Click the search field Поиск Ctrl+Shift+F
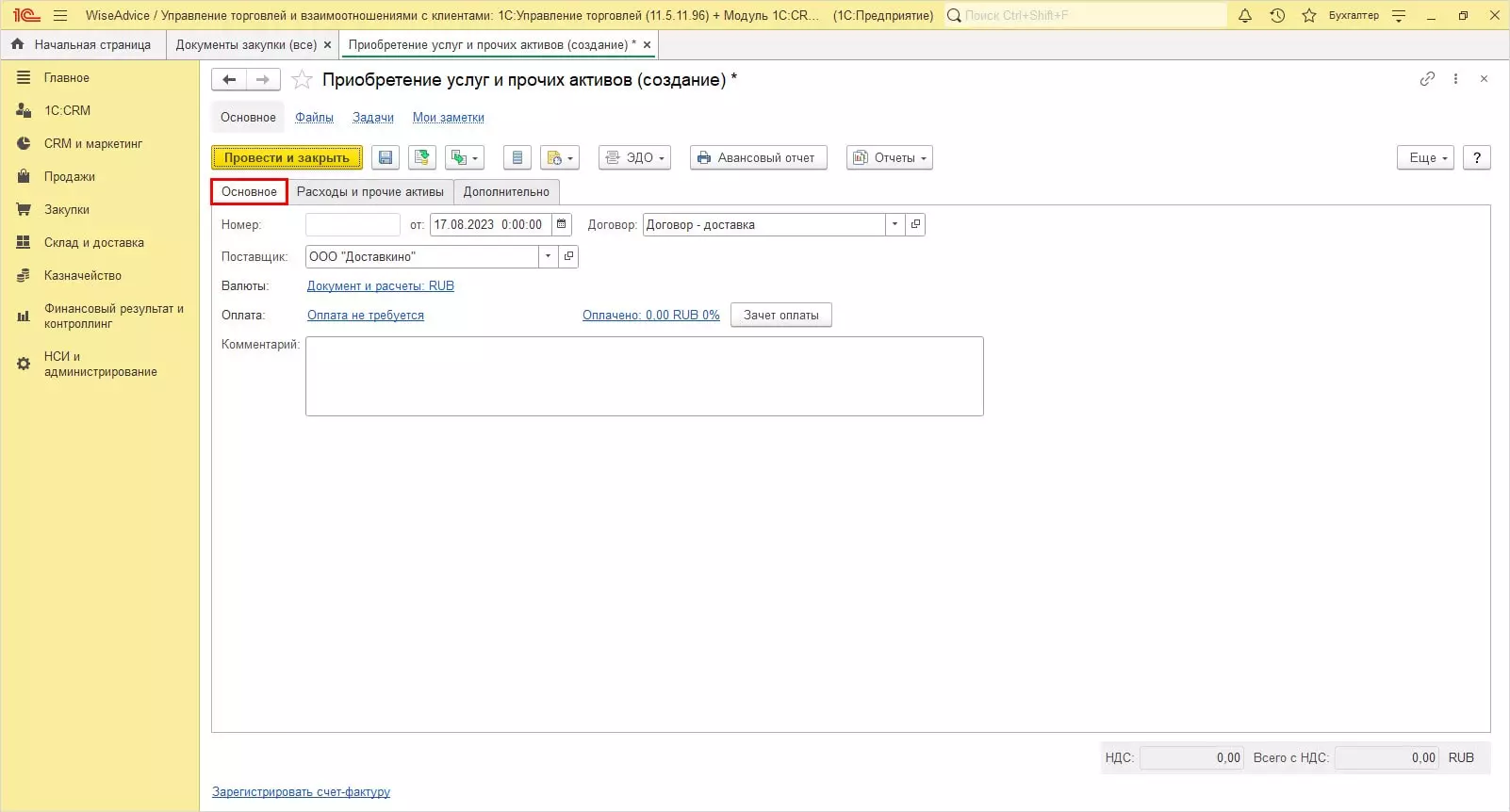 [x=1086, y=15]
